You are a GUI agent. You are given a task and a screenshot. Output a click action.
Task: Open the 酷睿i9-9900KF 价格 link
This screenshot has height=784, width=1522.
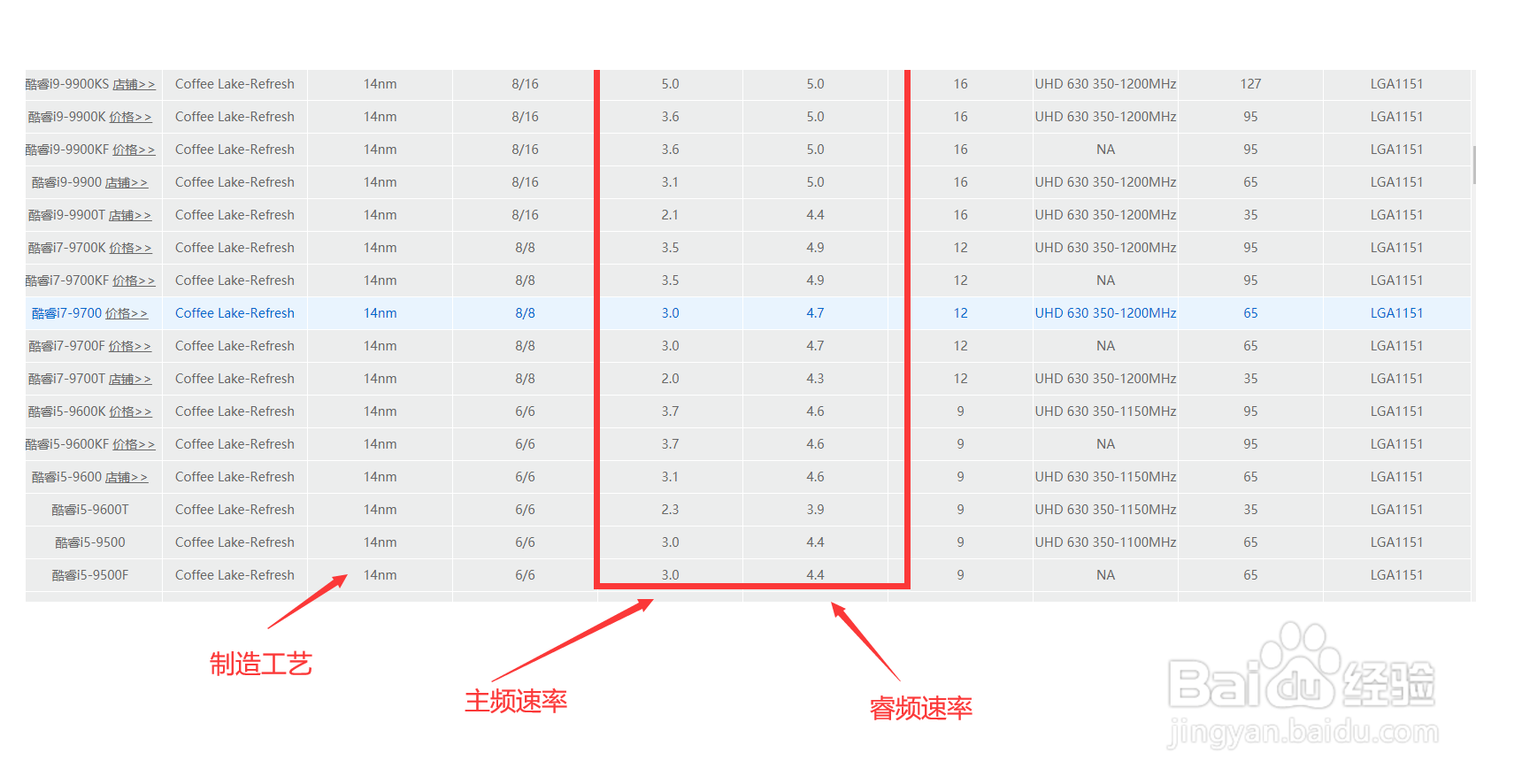click(x=134, y=150)
